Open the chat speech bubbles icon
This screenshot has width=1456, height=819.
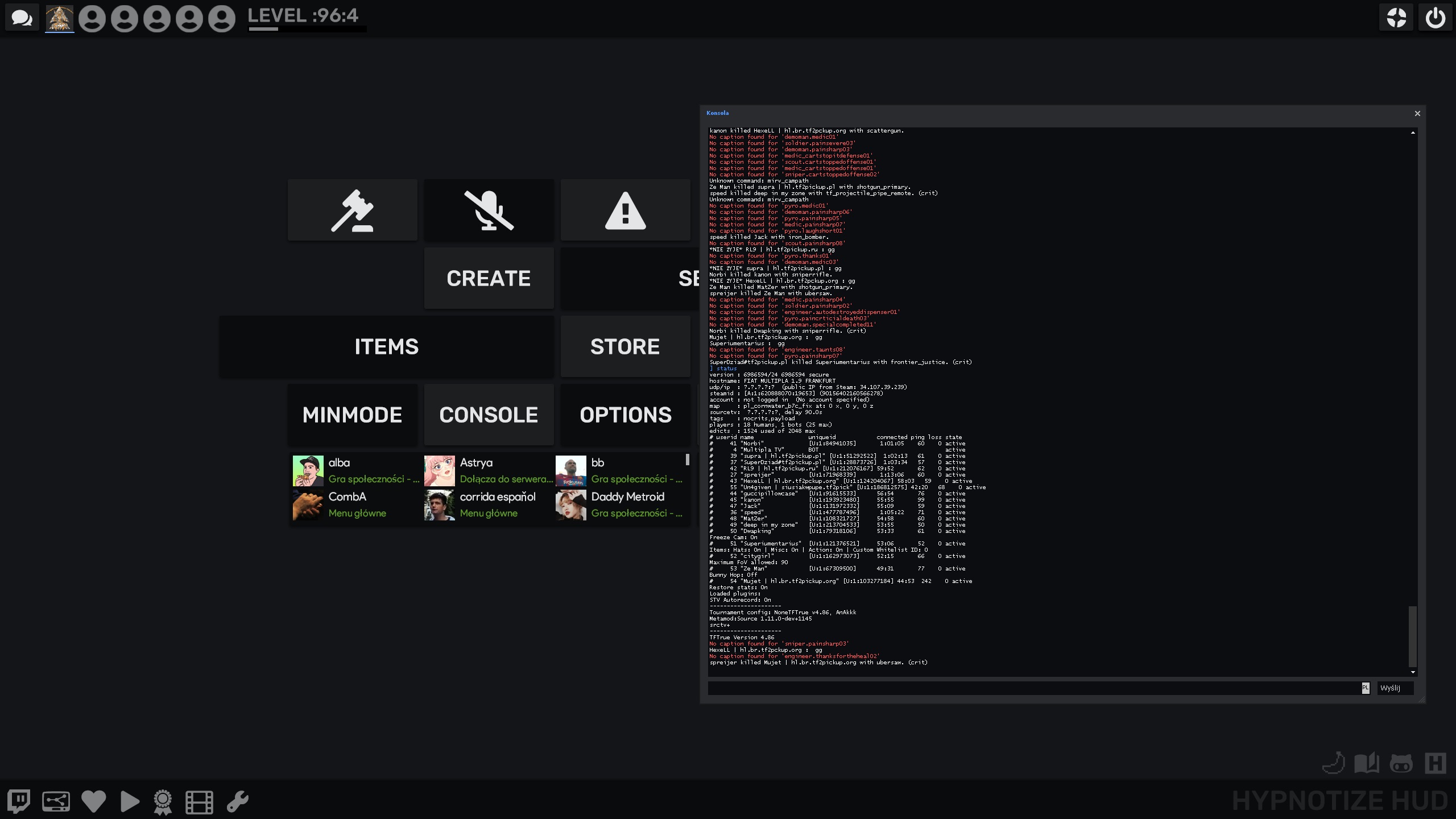[x=22, y=18]
